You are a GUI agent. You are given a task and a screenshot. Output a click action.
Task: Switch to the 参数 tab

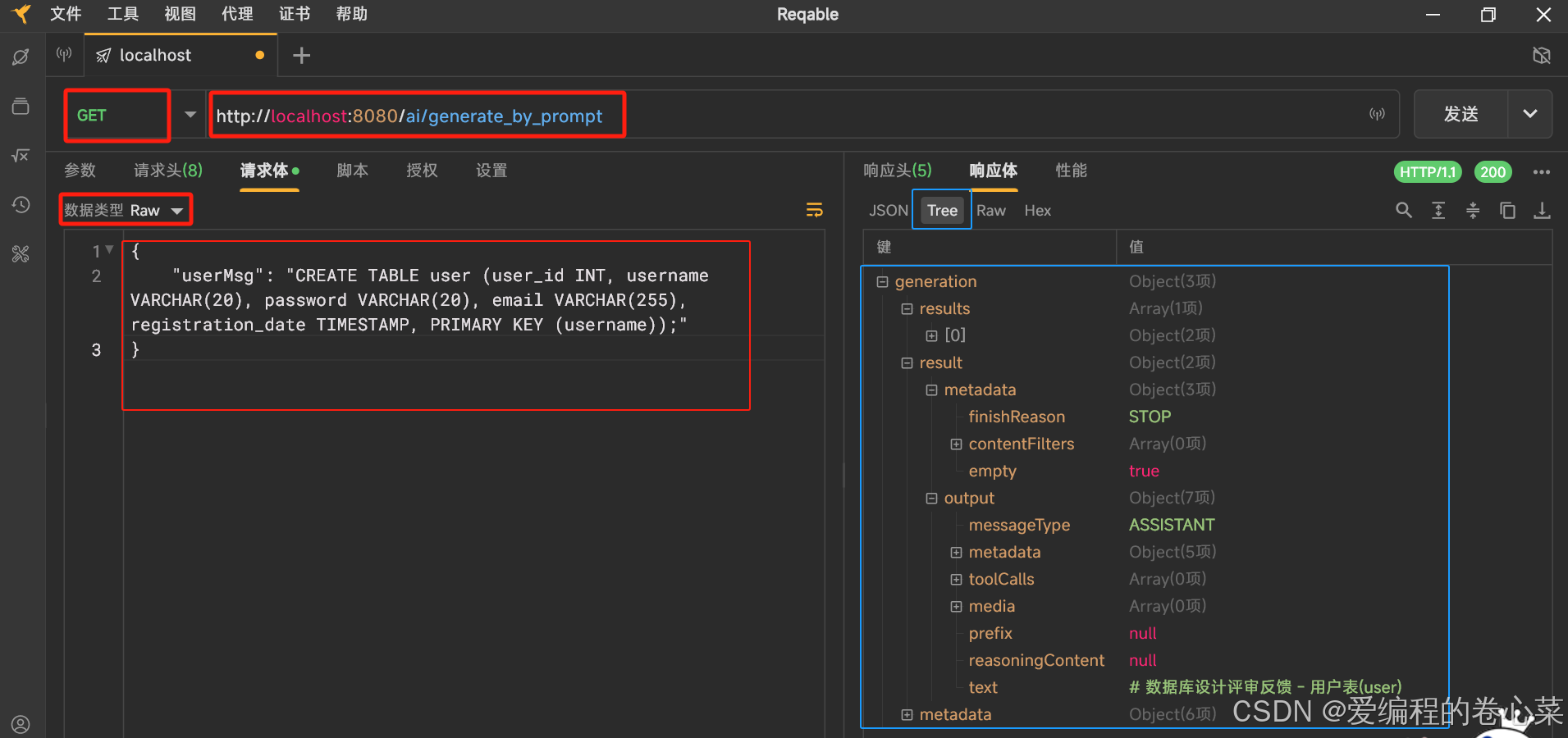tap(80, 171)
